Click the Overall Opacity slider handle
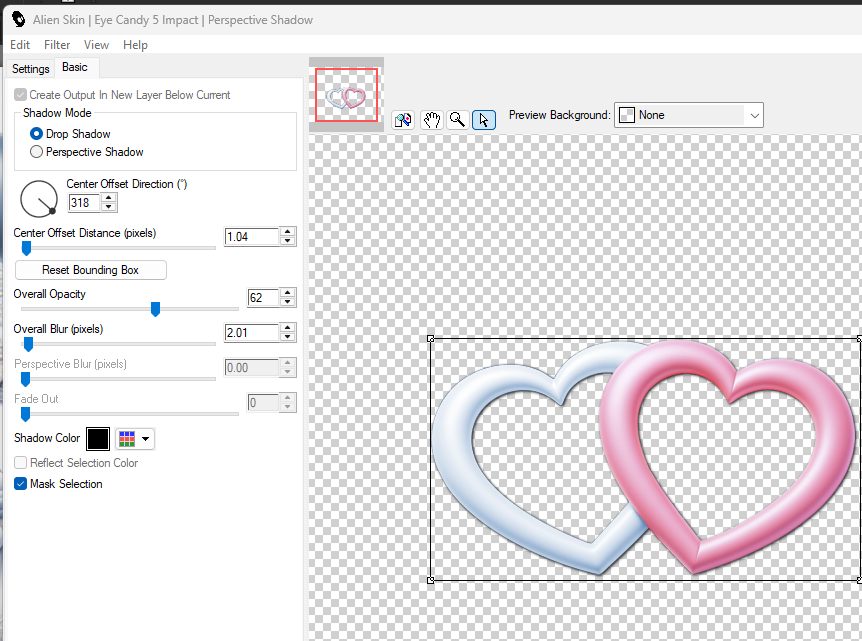The image size is (862, 641). pos(155,310)
